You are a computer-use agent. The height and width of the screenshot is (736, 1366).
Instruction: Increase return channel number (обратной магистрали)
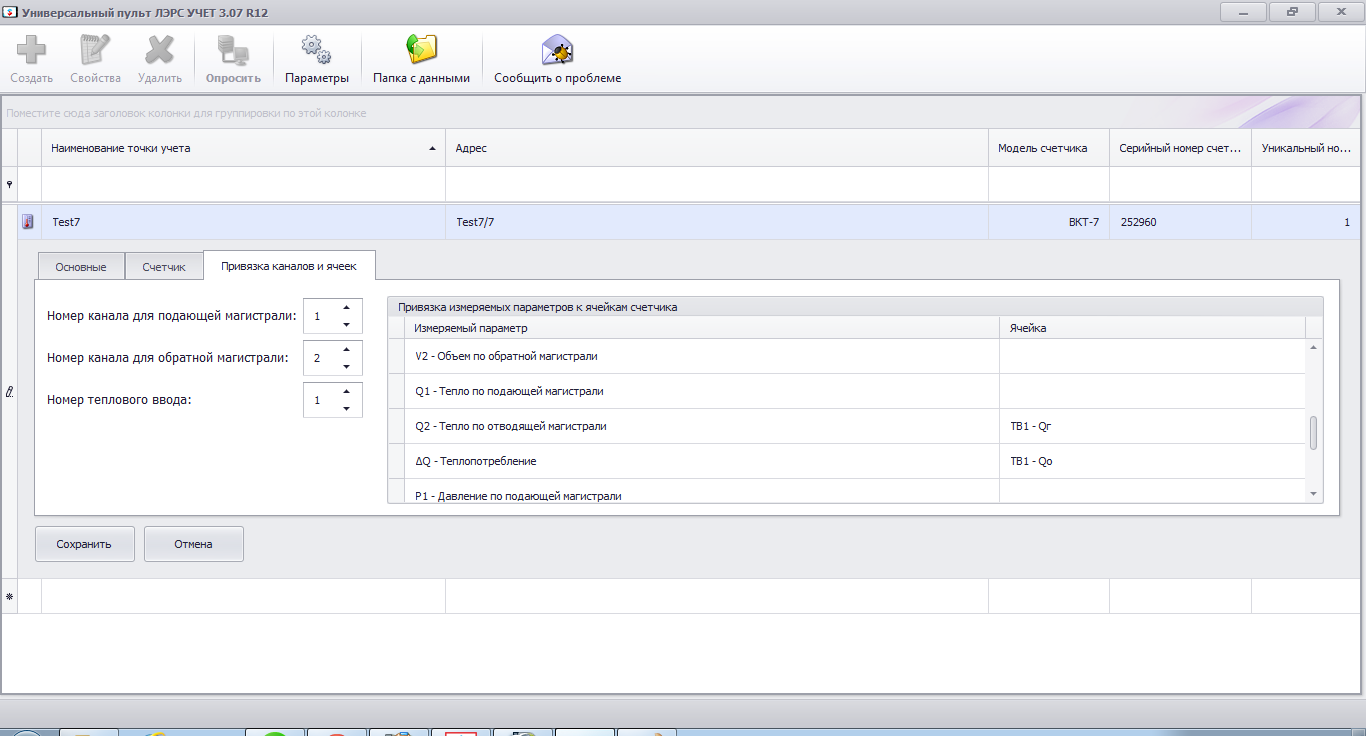coord(346,349)
